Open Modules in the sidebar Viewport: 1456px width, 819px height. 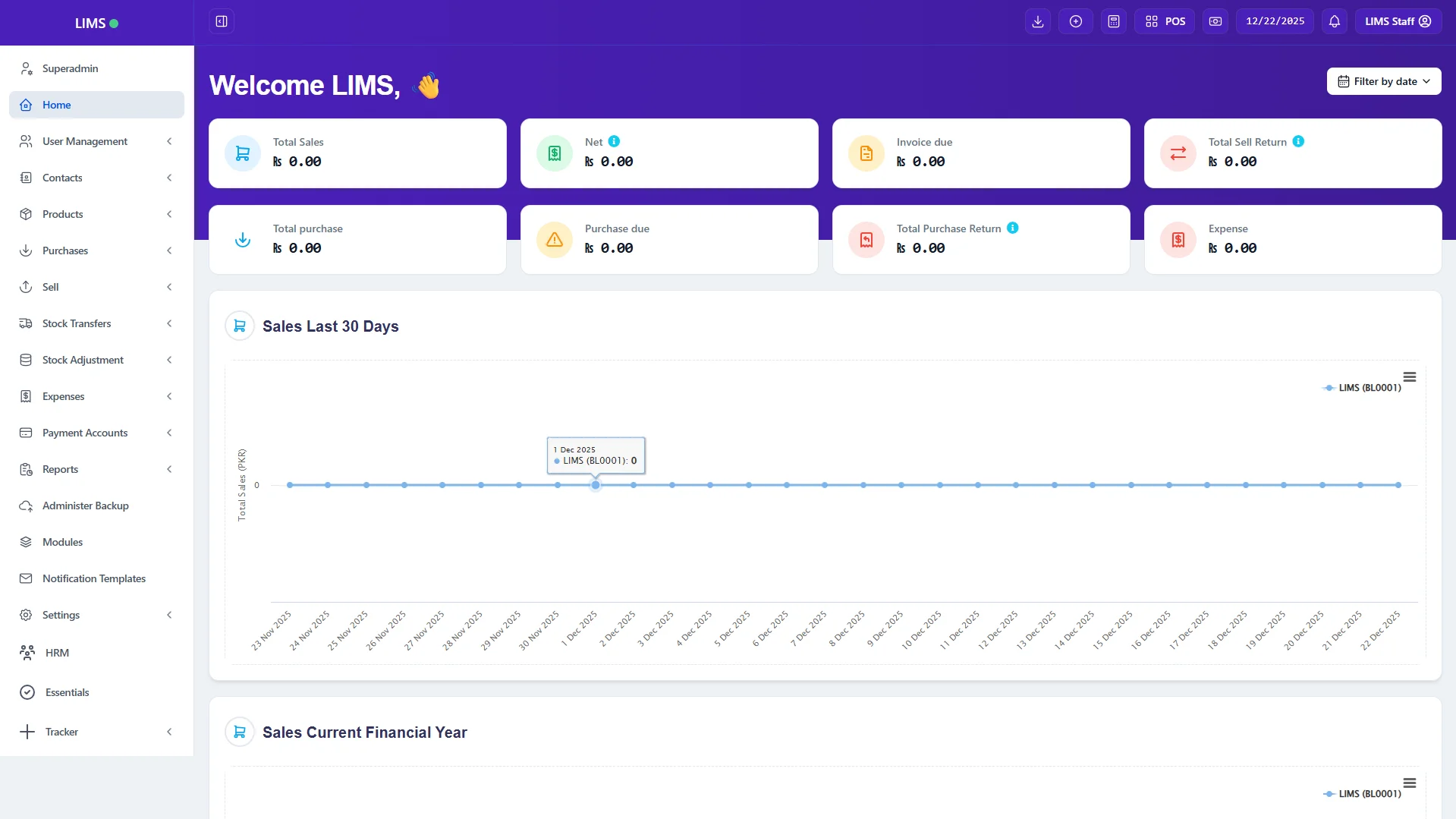click(97, 542)
